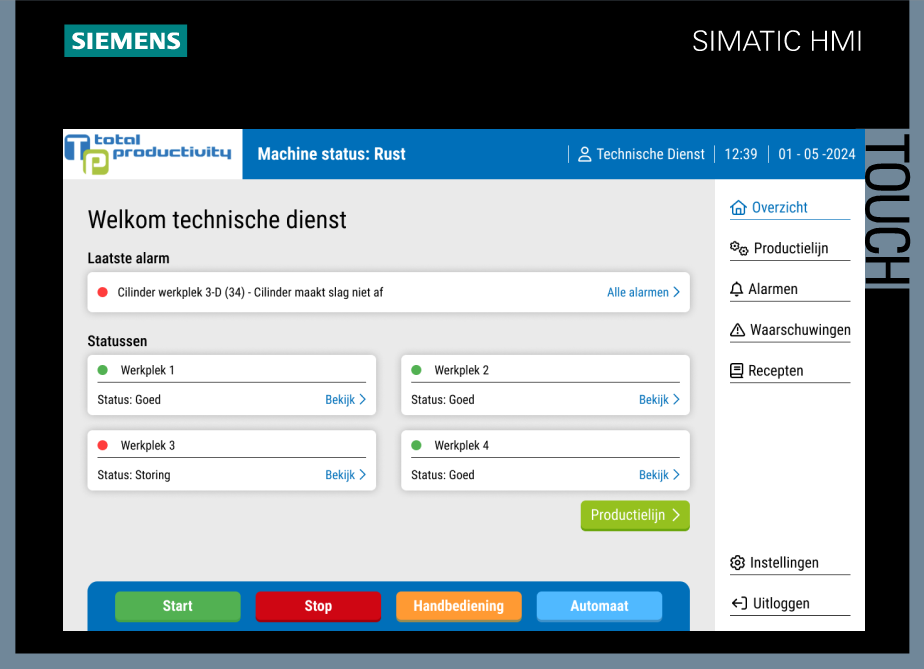924x669 pixels.
Task: Open Bekijk for Werkplek 1
Action: [x=345, y=400]
